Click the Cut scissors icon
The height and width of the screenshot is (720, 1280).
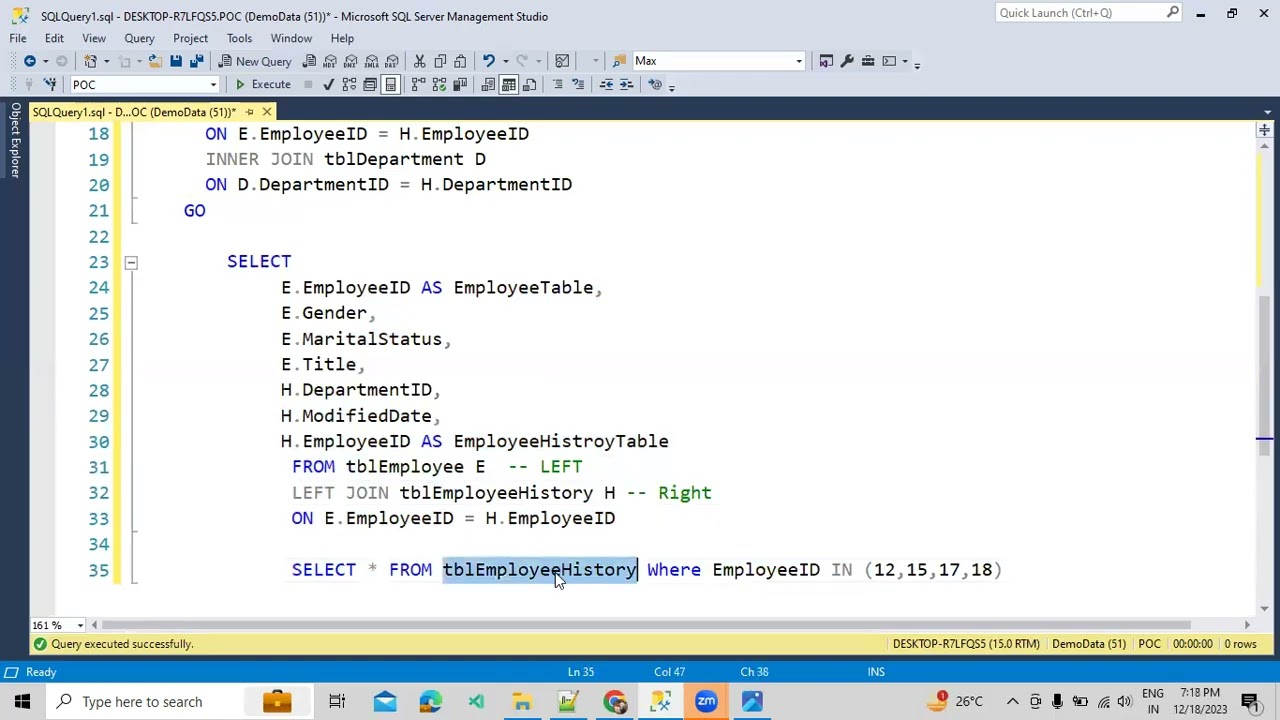pos(419,61)
